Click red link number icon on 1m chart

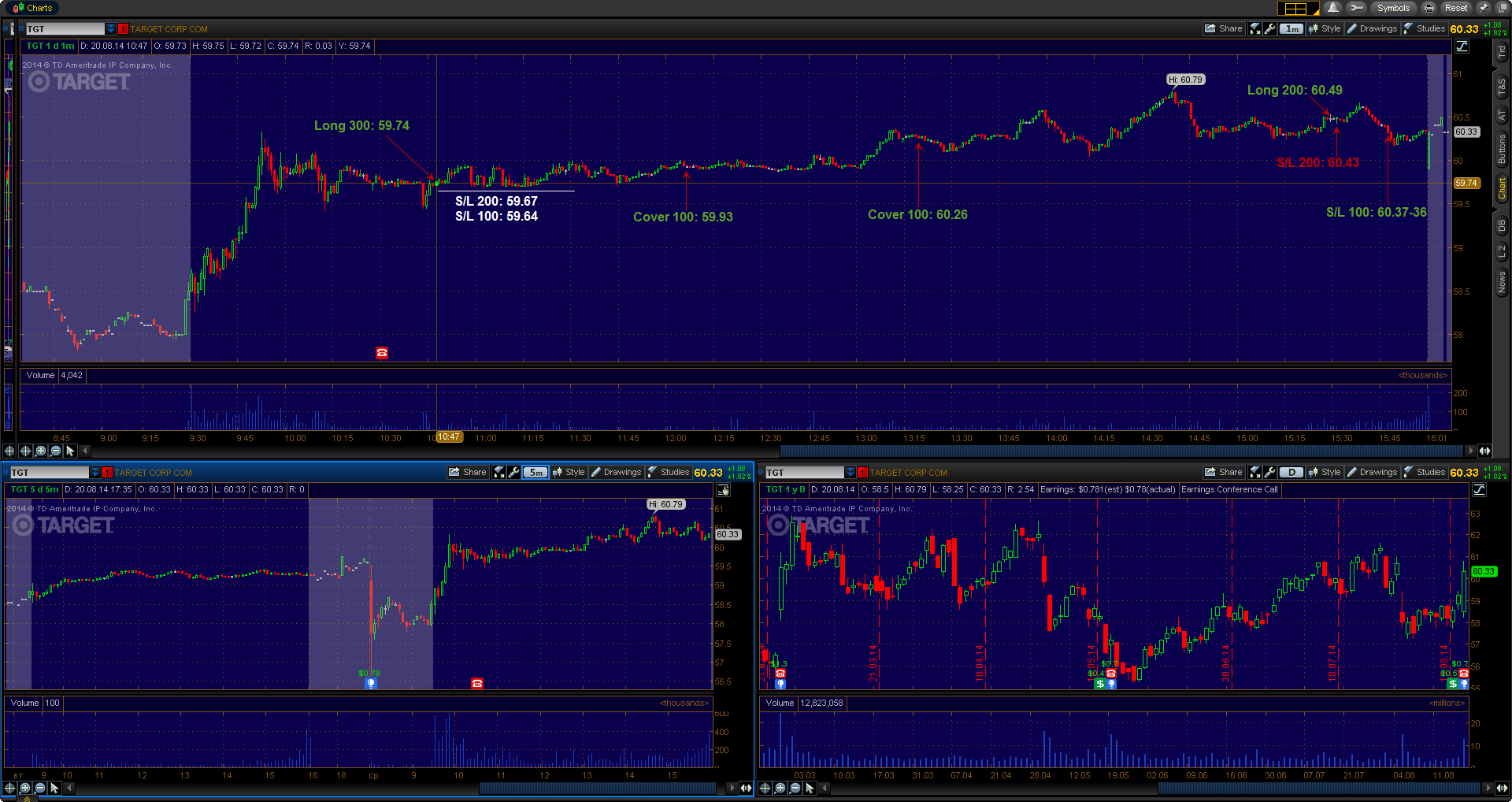[x=124, y=29]
